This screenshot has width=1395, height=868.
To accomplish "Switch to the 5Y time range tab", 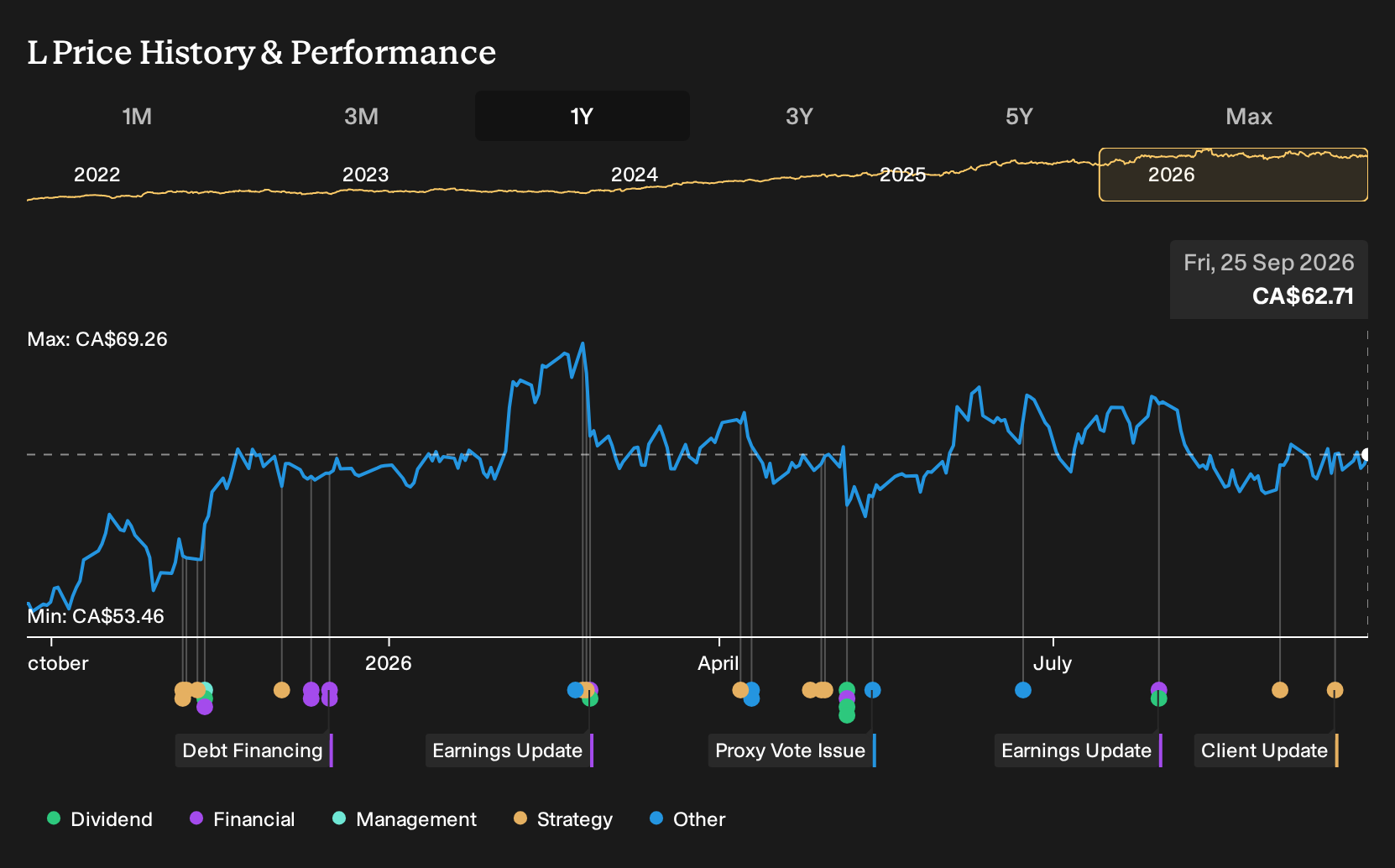I will [1019, 116].
